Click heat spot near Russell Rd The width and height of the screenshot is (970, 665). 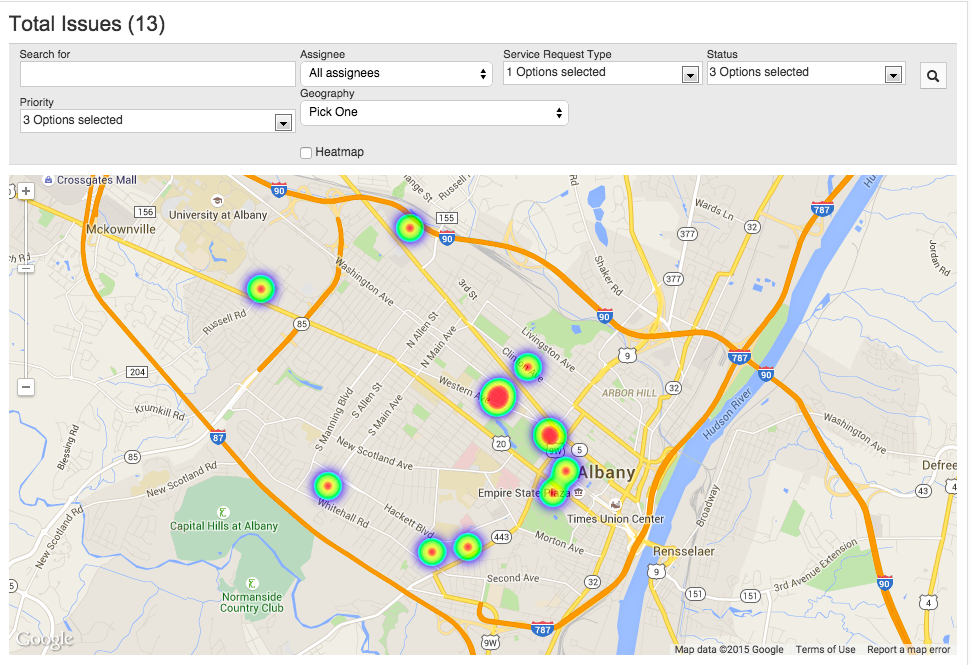pos(261,289)
